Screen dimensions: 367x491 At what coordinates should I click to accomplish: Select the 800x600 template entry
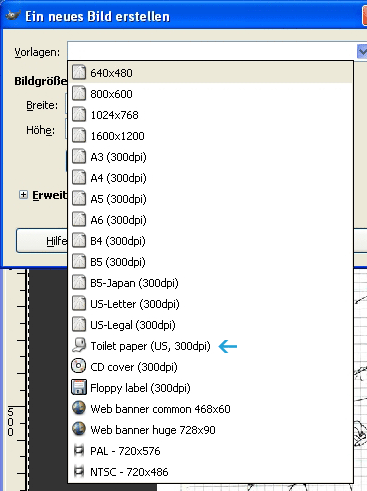211,94
